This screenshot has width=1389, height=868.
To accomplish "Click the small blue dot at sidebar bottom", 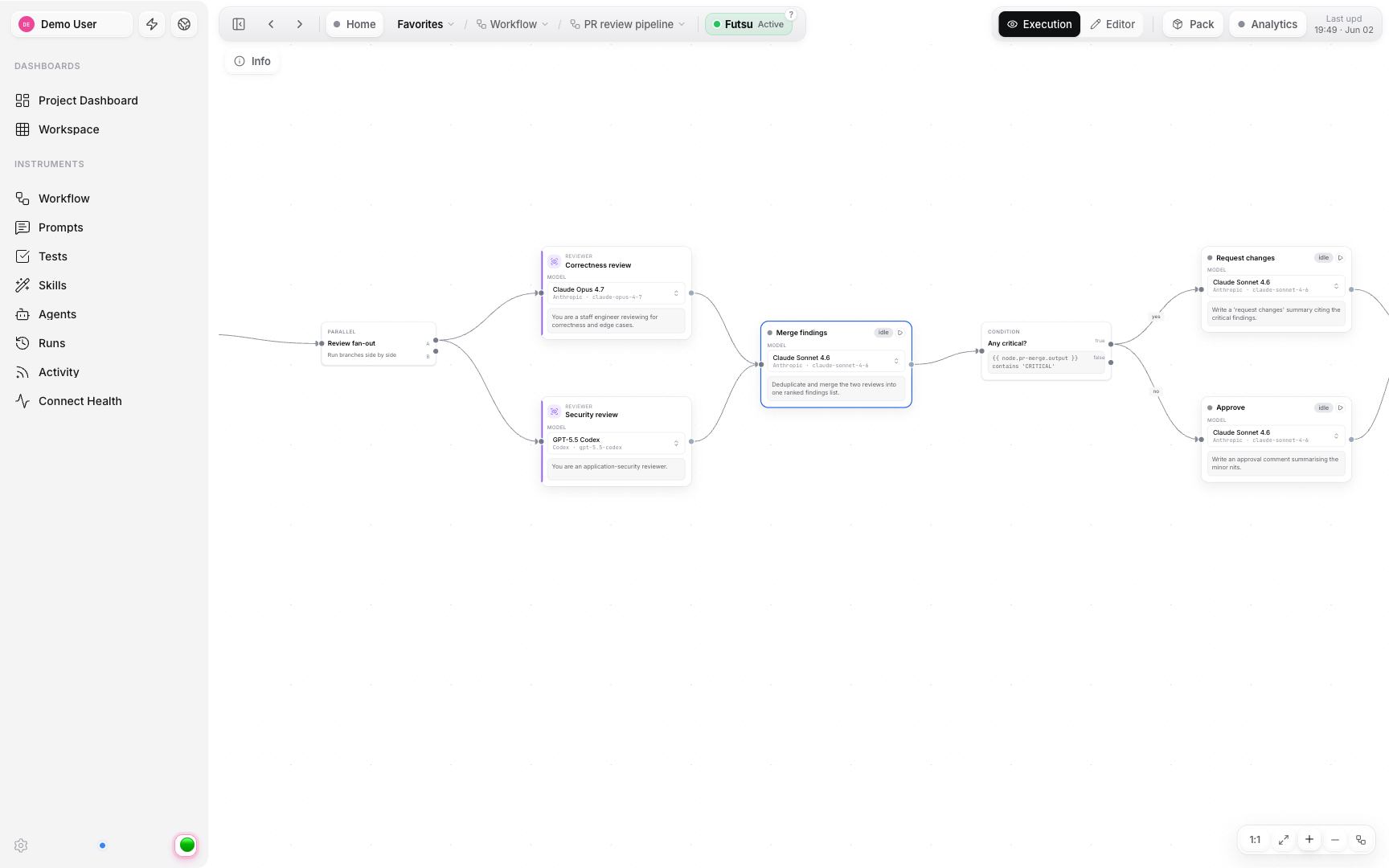I will point(102,845).
